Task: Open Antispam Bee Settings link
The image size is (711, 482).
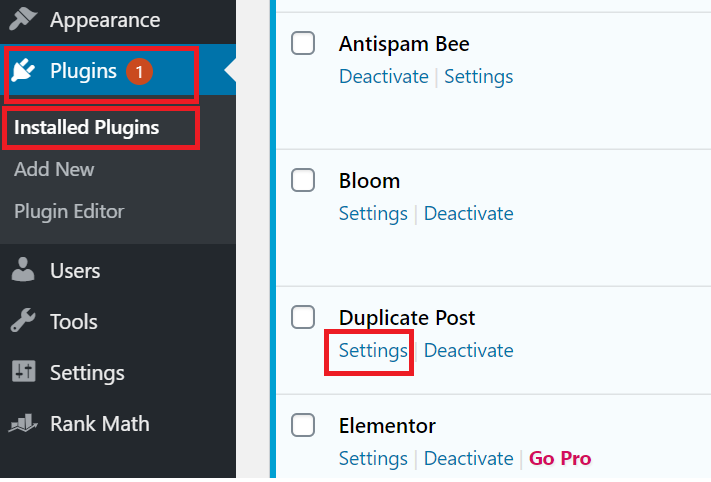Action: click(478, 76)
